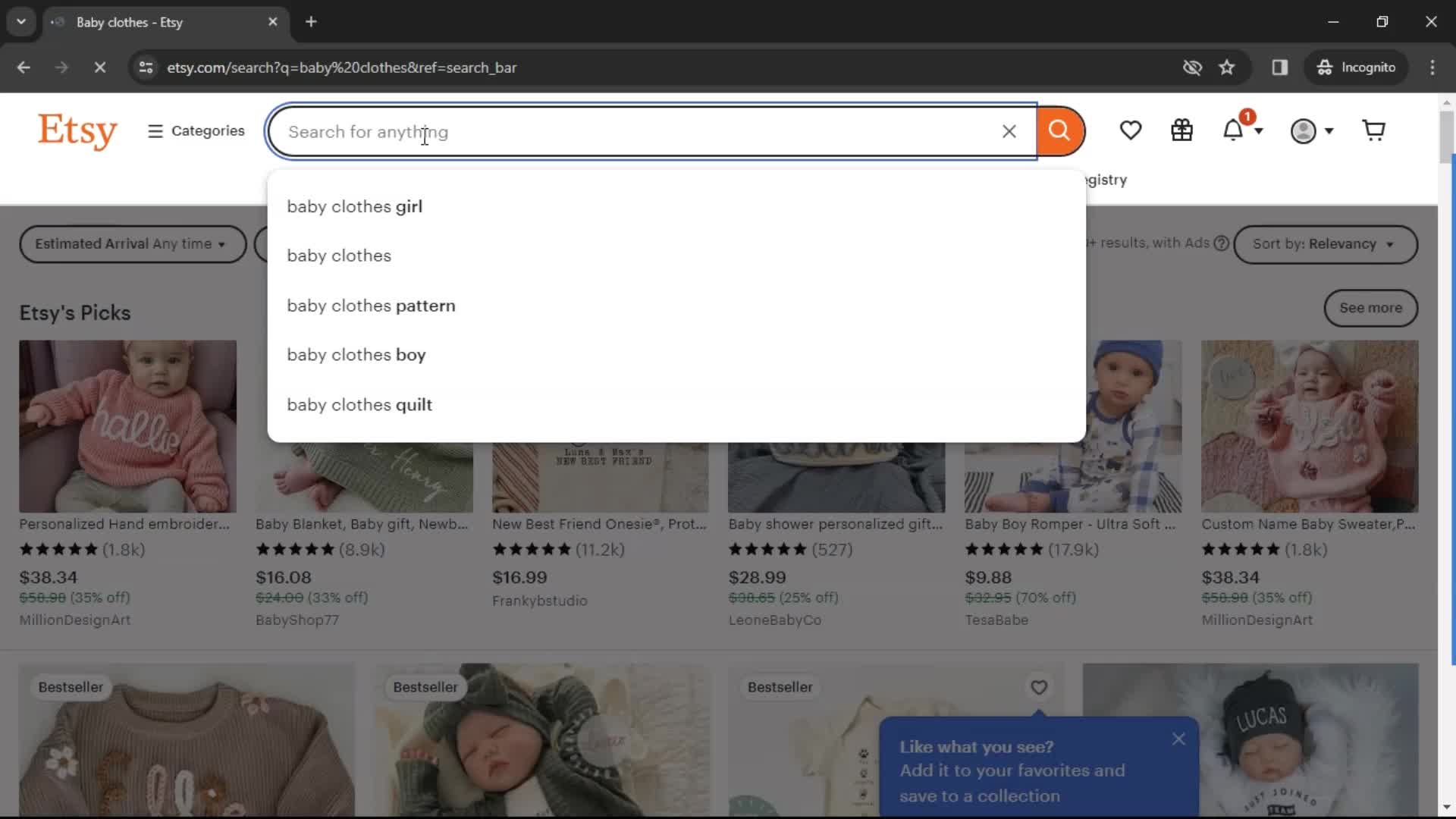Open the Etsy shopping cart icon
Viewport: 1456px width, 819px height.
coord(1374,130)
